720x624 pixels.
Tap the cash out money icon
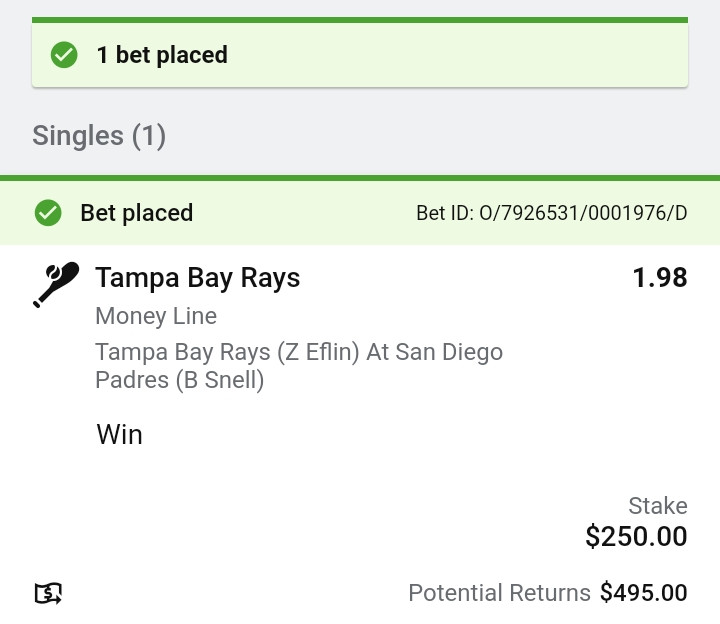coord(48,594)
